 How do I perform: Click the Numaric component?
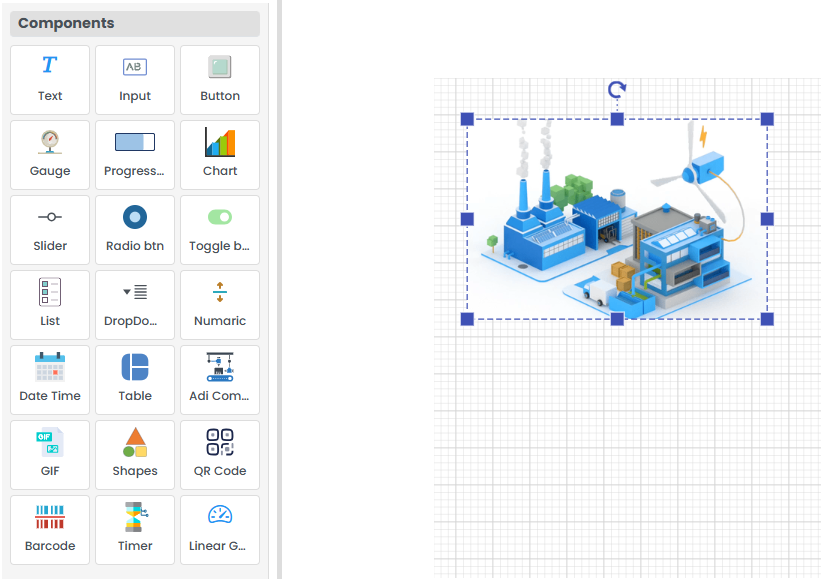pos(220,305)
